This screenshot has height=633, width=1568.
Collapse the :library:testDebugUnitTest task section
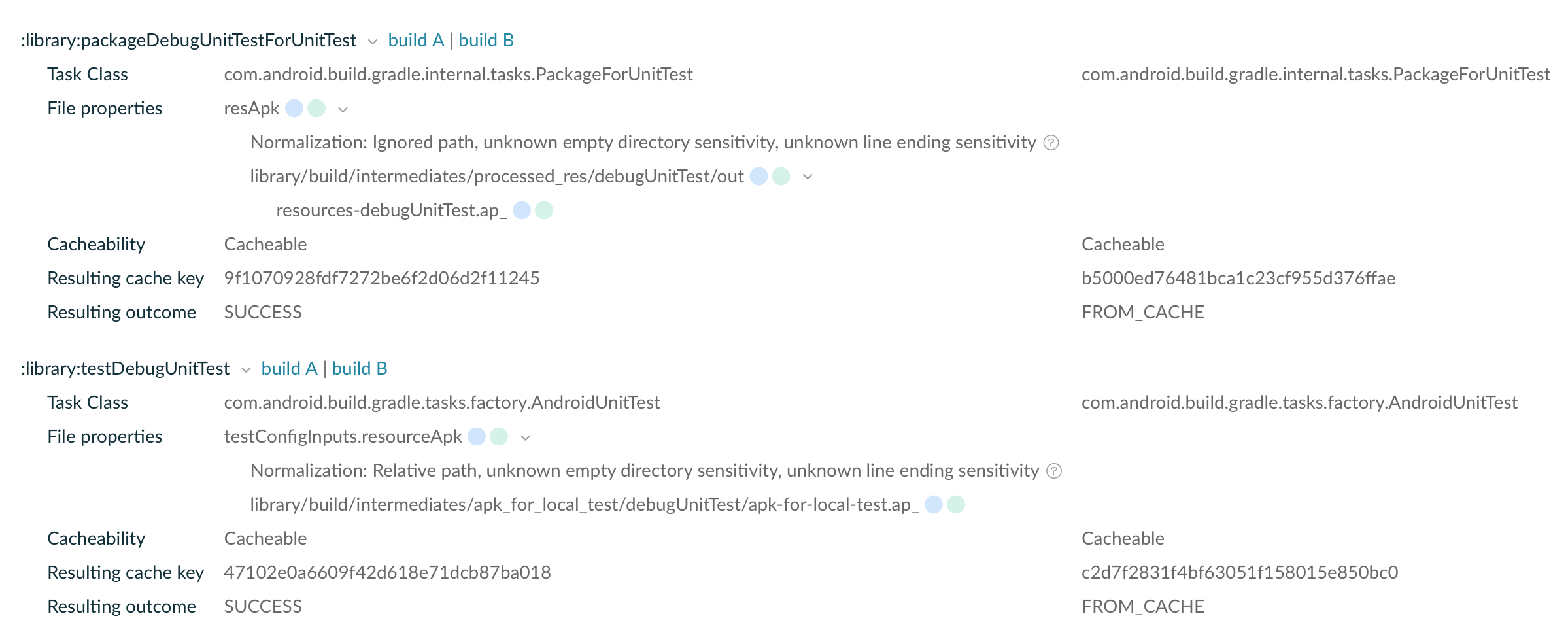click(246, 370)
